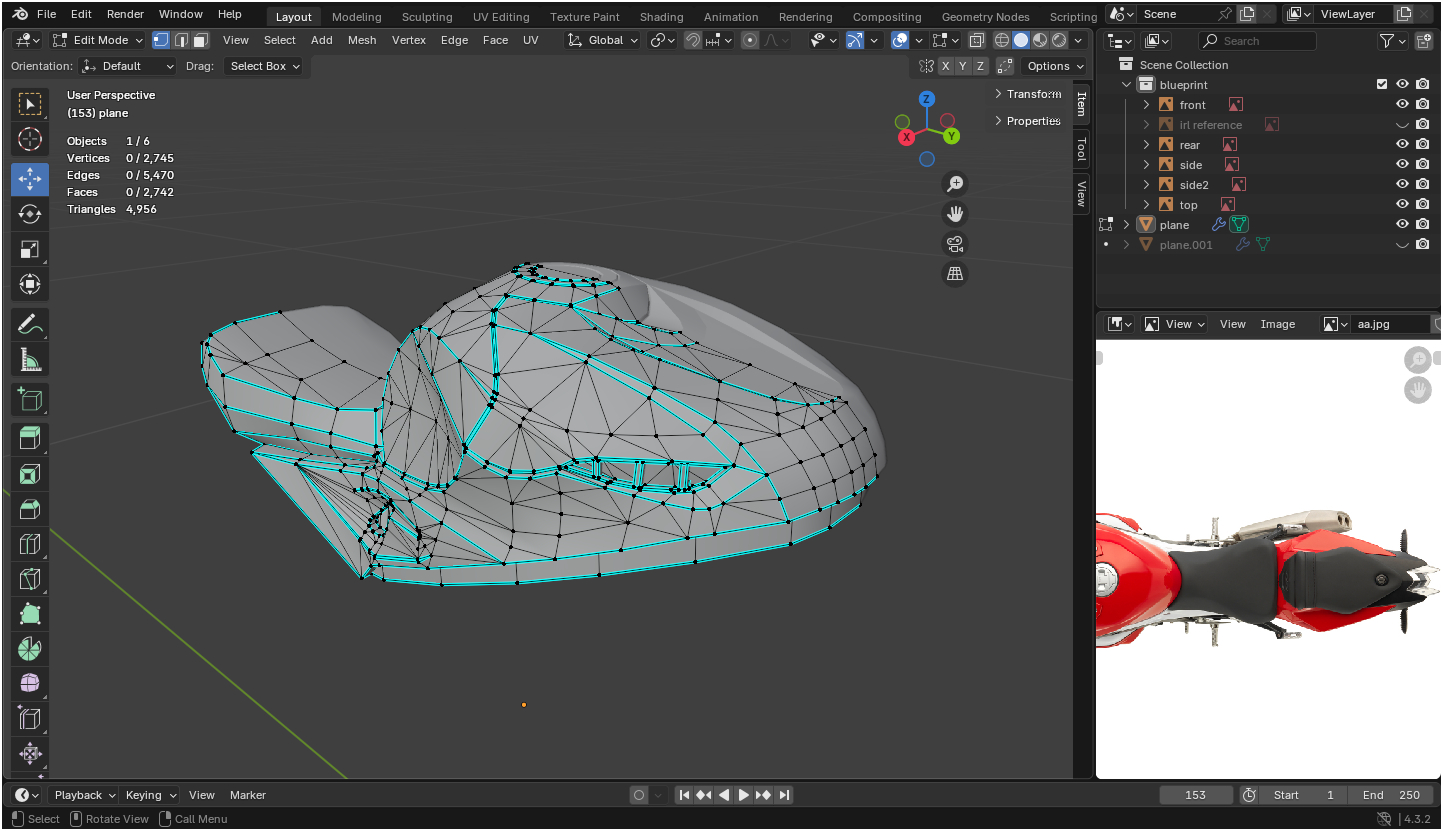Screen dimensions: 1443x831
Task: Click the Cursor tool
Action: point(30,139)
